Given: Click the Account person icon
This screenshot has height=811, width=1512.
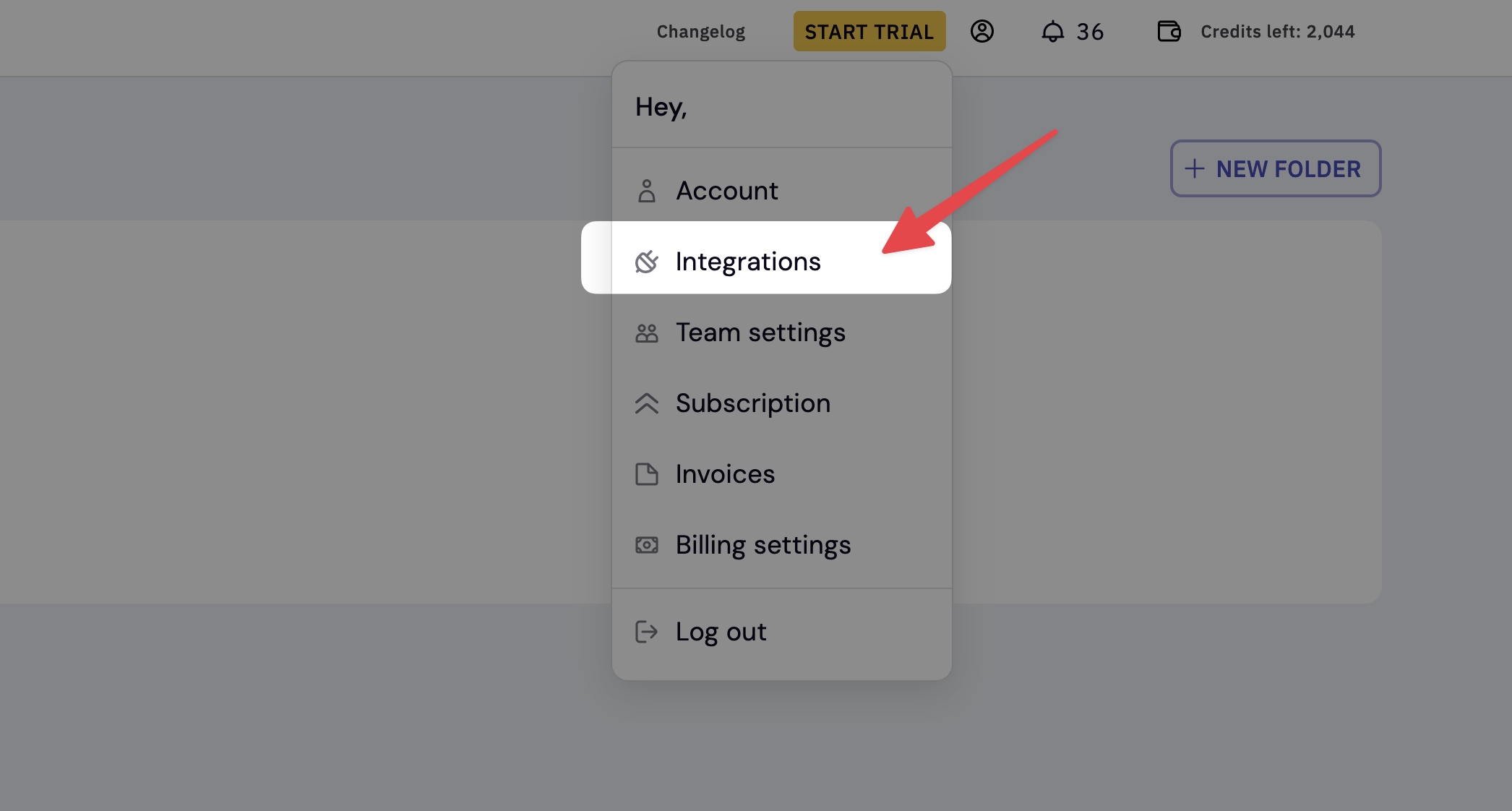Looking at the screenshot, I should point(646,191).
